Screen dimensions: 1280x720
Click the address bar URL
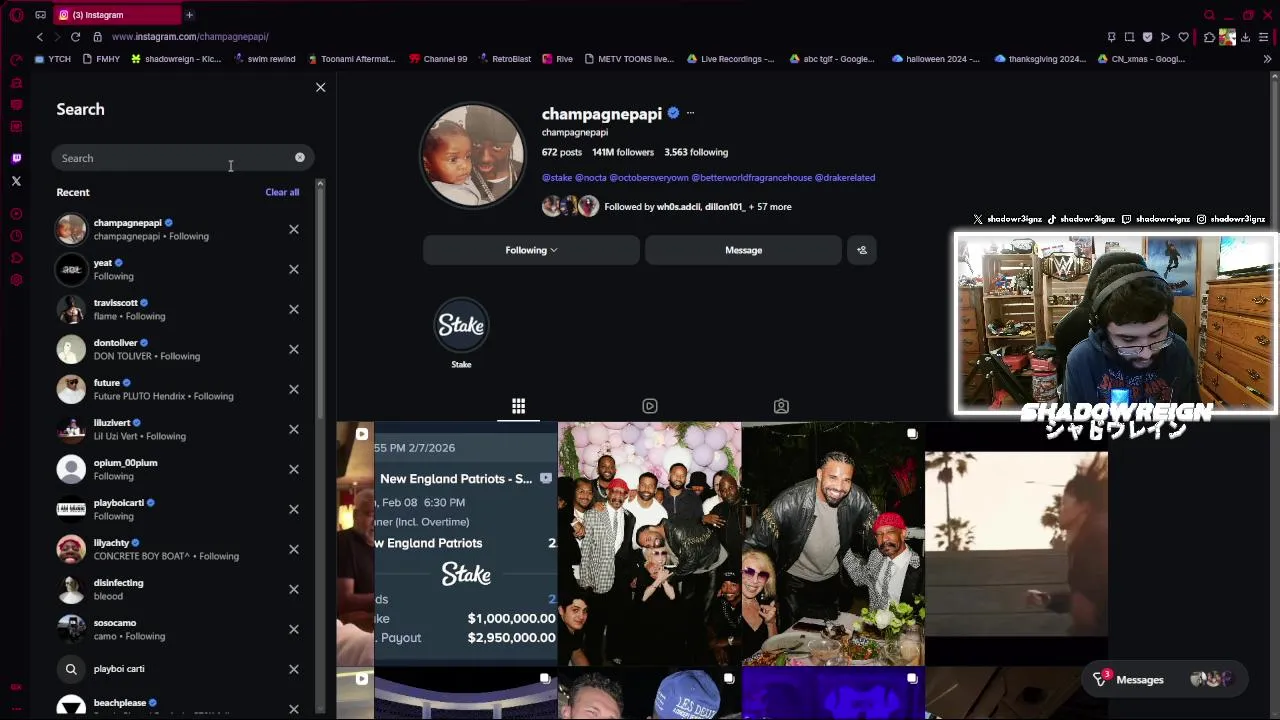pyautogui.click(x=190, y=37)
